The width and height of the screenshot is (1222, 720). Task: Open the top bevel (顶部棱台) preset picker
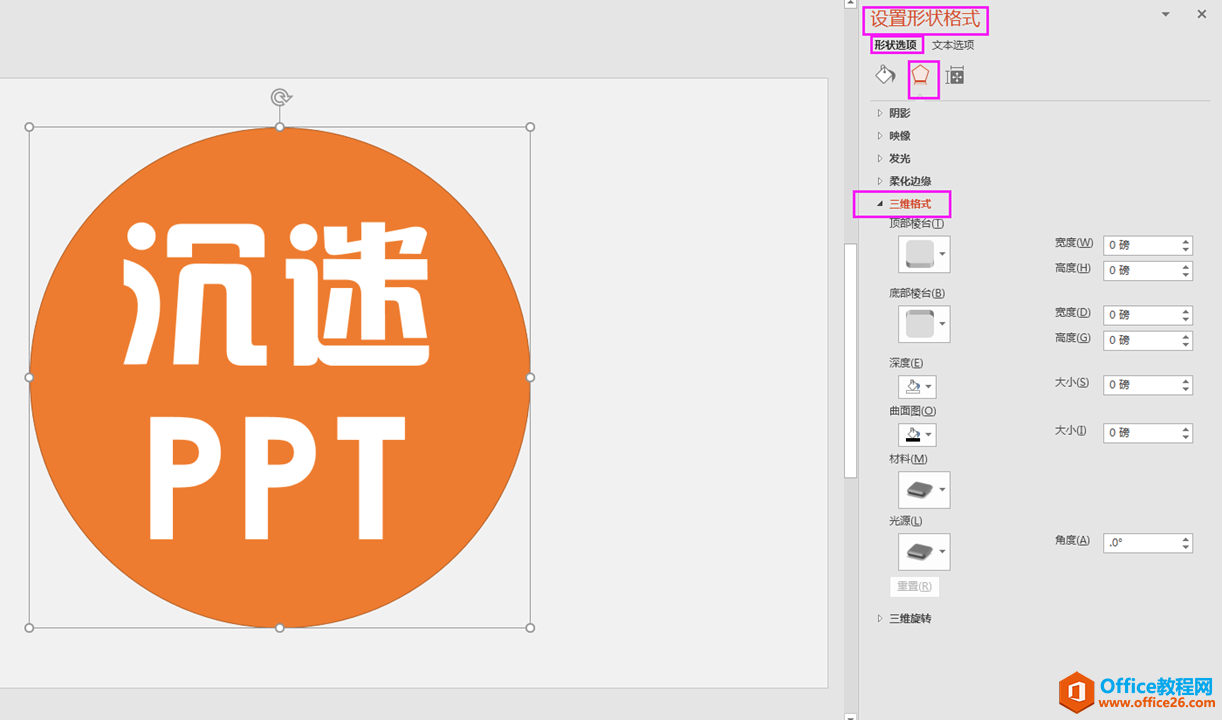point(924,254)
